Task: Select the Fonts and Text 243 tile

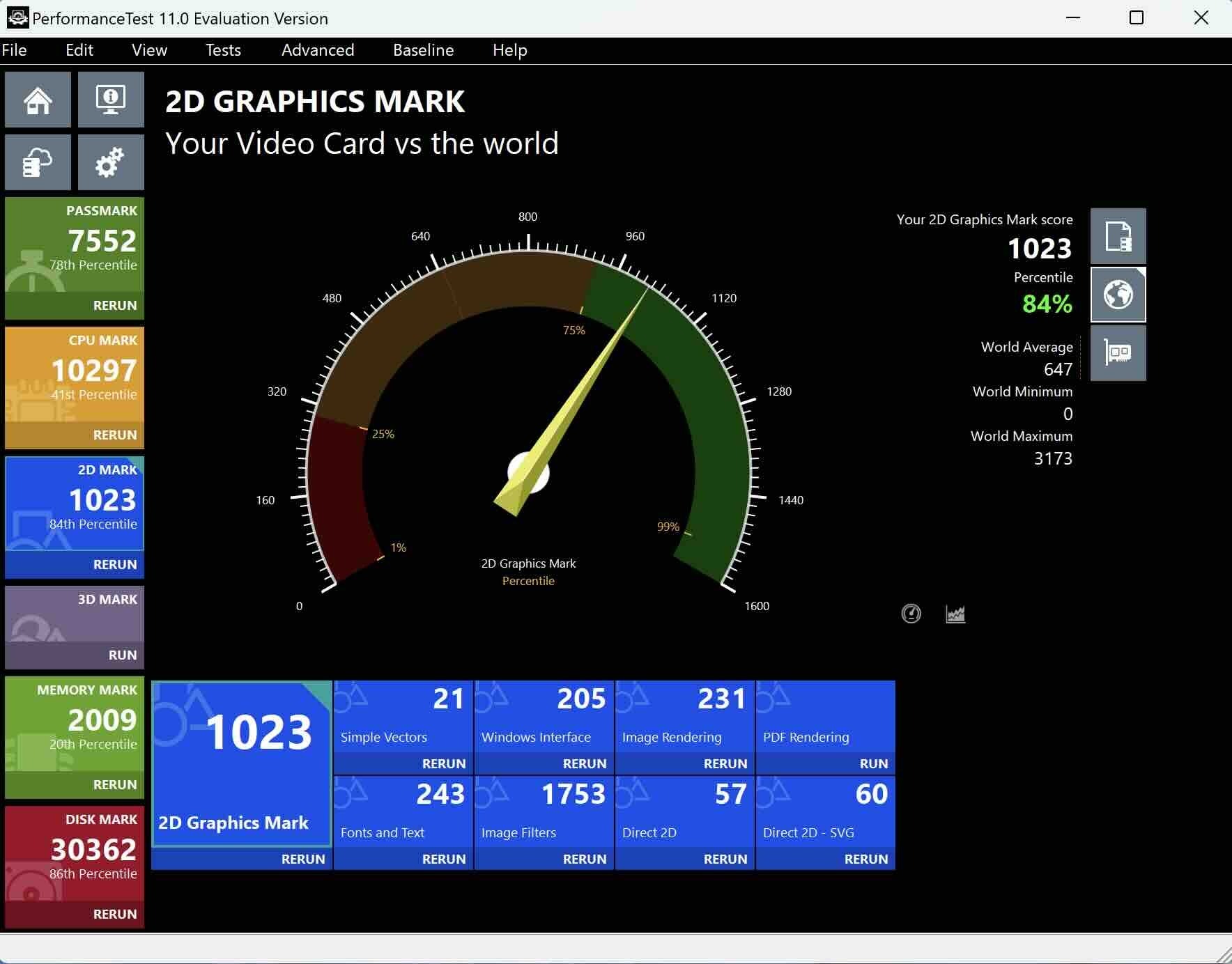Action: pyautogui.click(x=403, y=812)
